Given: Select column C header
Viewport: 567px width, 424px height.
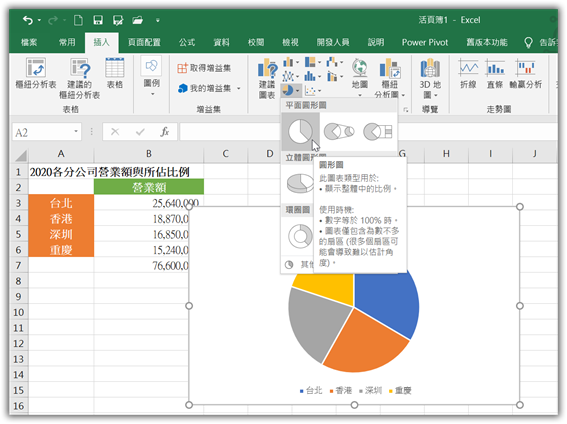Looking at the screenshot, I should tap(225, 154).
